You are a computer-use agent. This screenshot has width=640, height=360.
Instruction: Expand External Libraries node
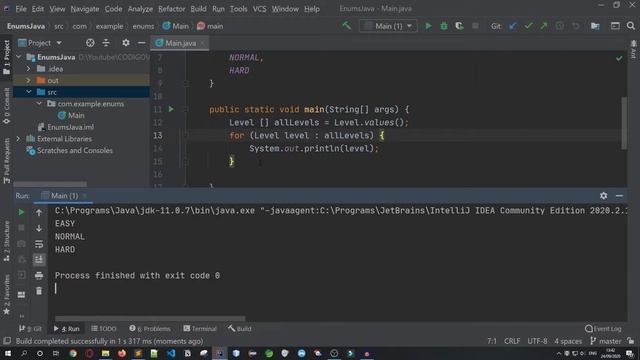[19, 139]
